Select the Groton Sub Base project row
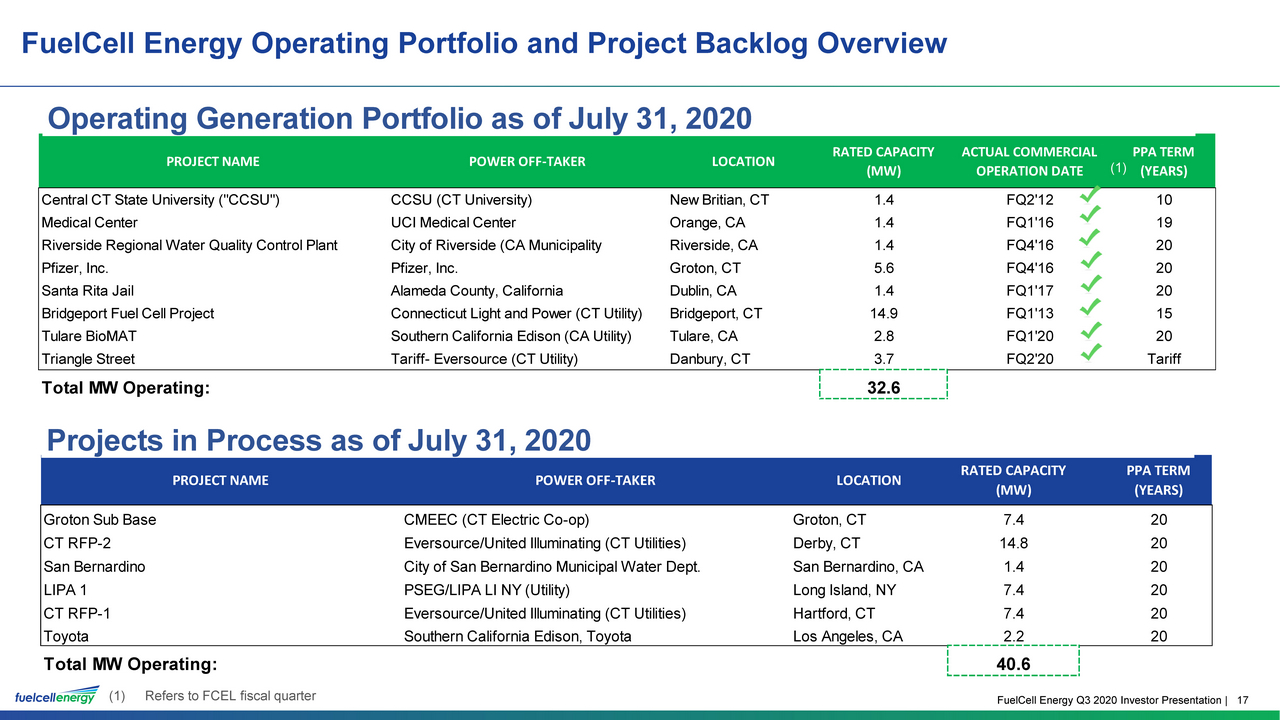Image resolution: width=1280 pixels, height=720 pixels. click(x=626, y=520)
